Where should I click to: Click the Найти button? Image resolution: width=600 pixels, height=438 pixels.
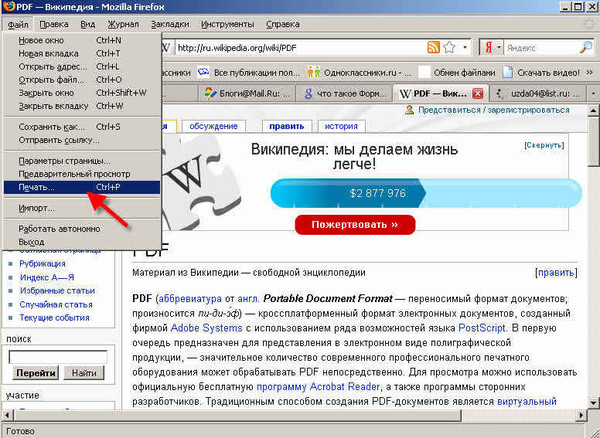click(x=84, y=373)
